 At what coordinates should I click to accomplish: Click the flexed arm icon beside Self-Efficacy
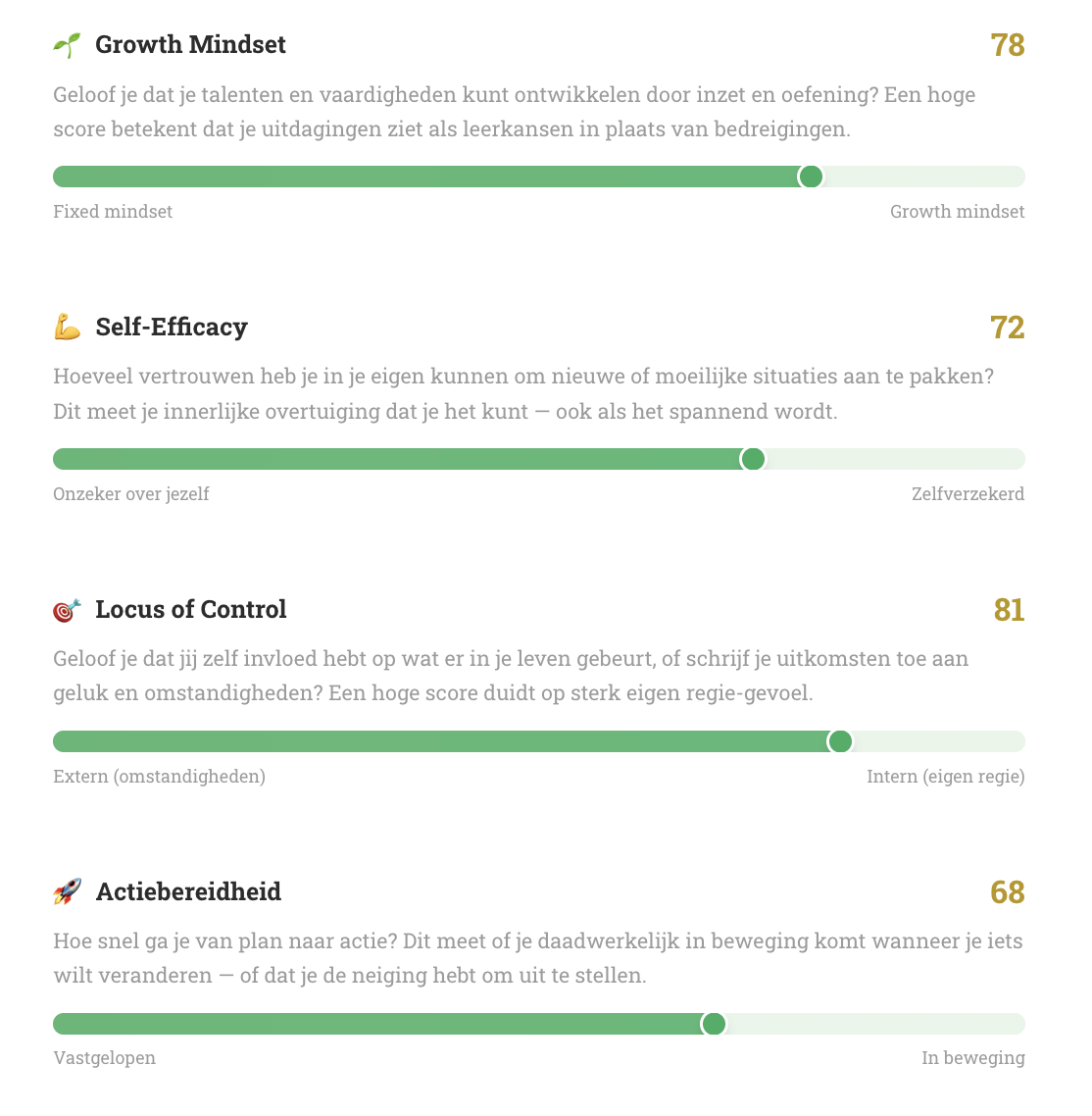tap(67, 328)
